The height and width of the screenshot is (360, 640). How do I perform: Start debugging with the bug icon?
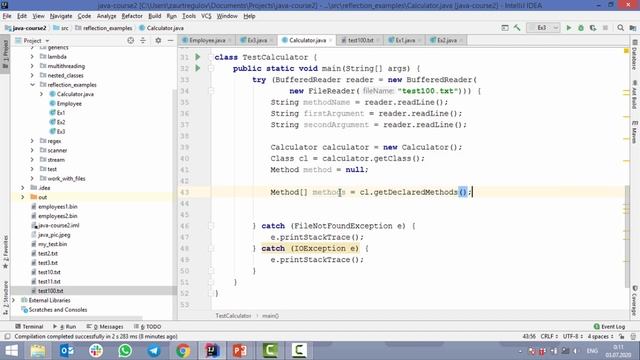580,28
